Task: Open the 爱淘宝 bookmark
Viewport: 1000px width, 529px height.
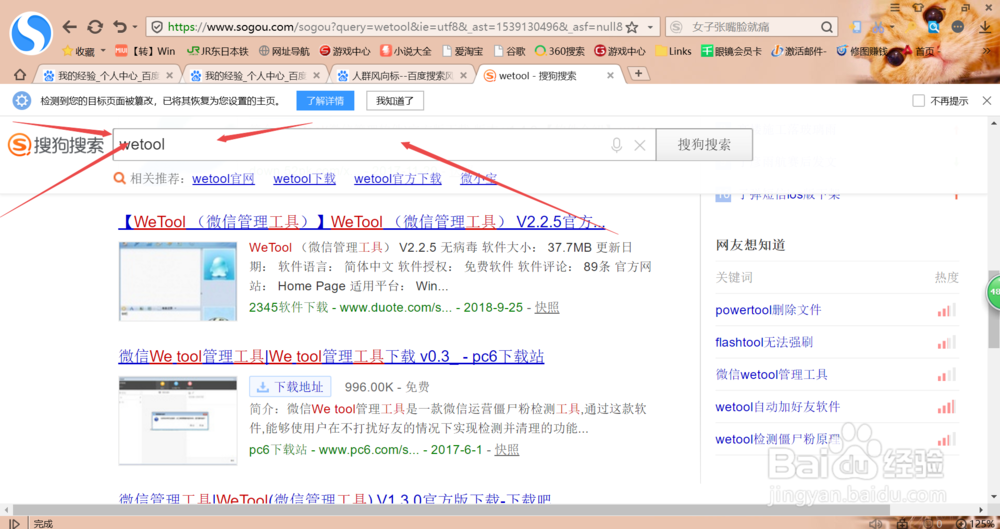Action: (x=462, y=51)
